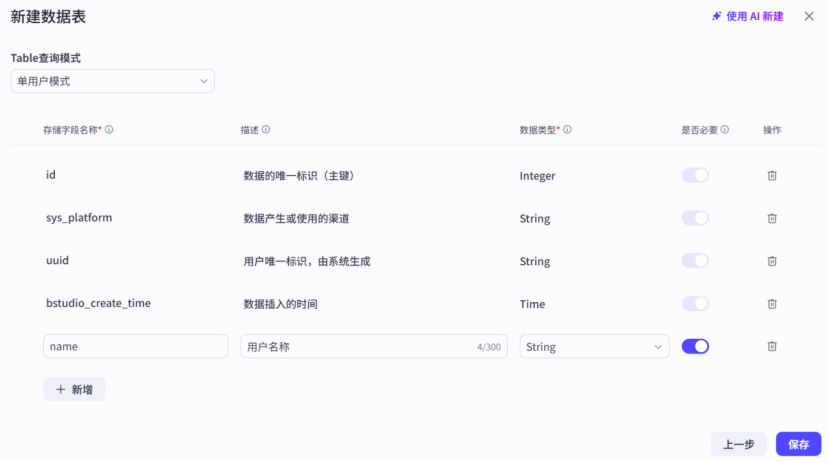The width and height of the screenshot is (828, 462).
Task: Add a new field with 新增
Action: click(x=74, y=389)
